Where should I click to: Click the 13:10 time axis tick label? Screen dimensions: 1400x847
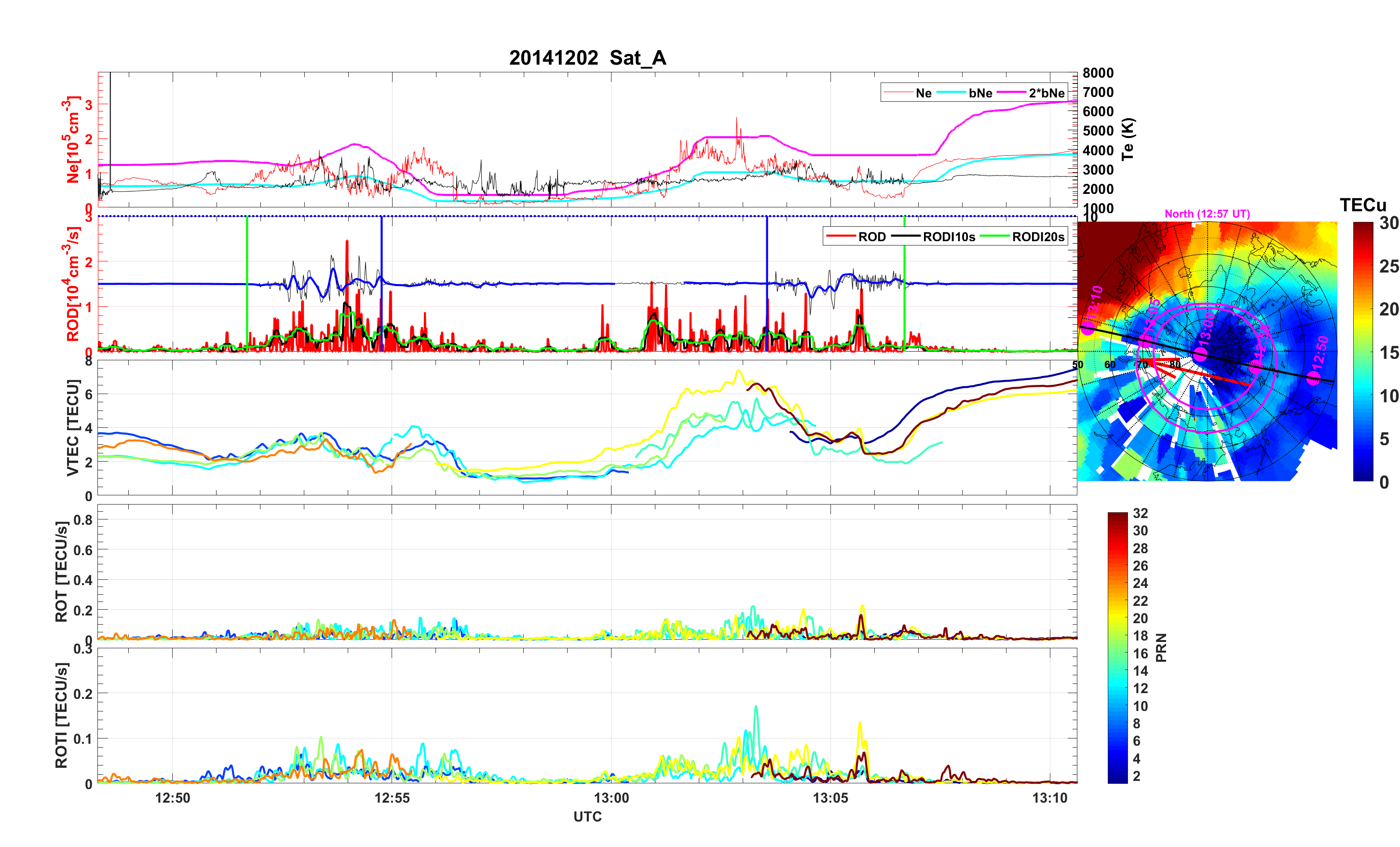coord(1049,797)
